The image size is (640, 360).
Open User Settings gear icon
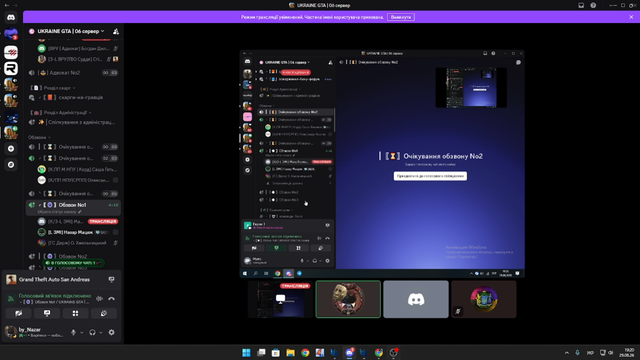tap(111, 333)
